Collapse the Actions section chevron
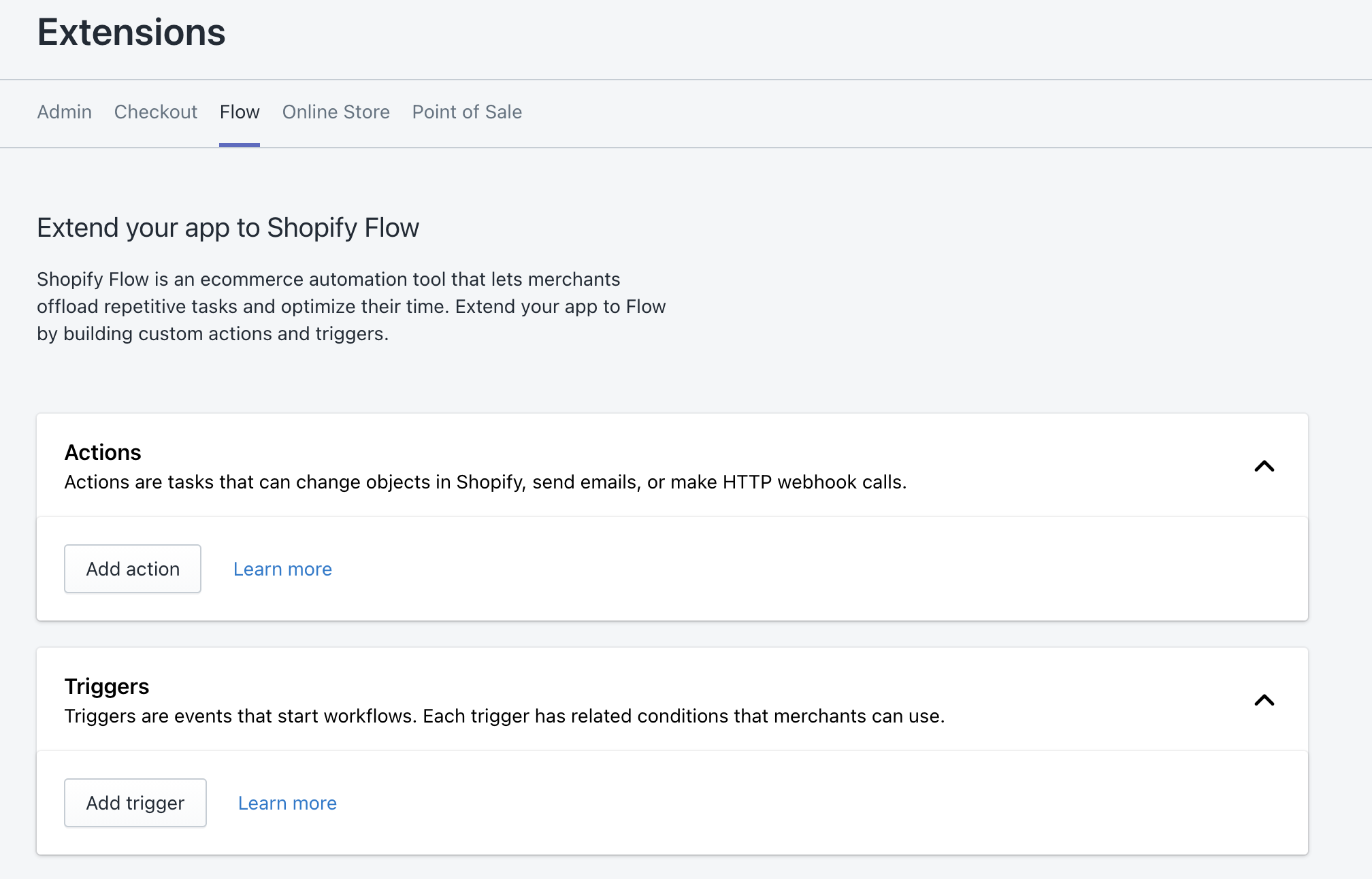Image resolution: width=1372 pixels, height=879 pixels. [x=1264, y=467]
